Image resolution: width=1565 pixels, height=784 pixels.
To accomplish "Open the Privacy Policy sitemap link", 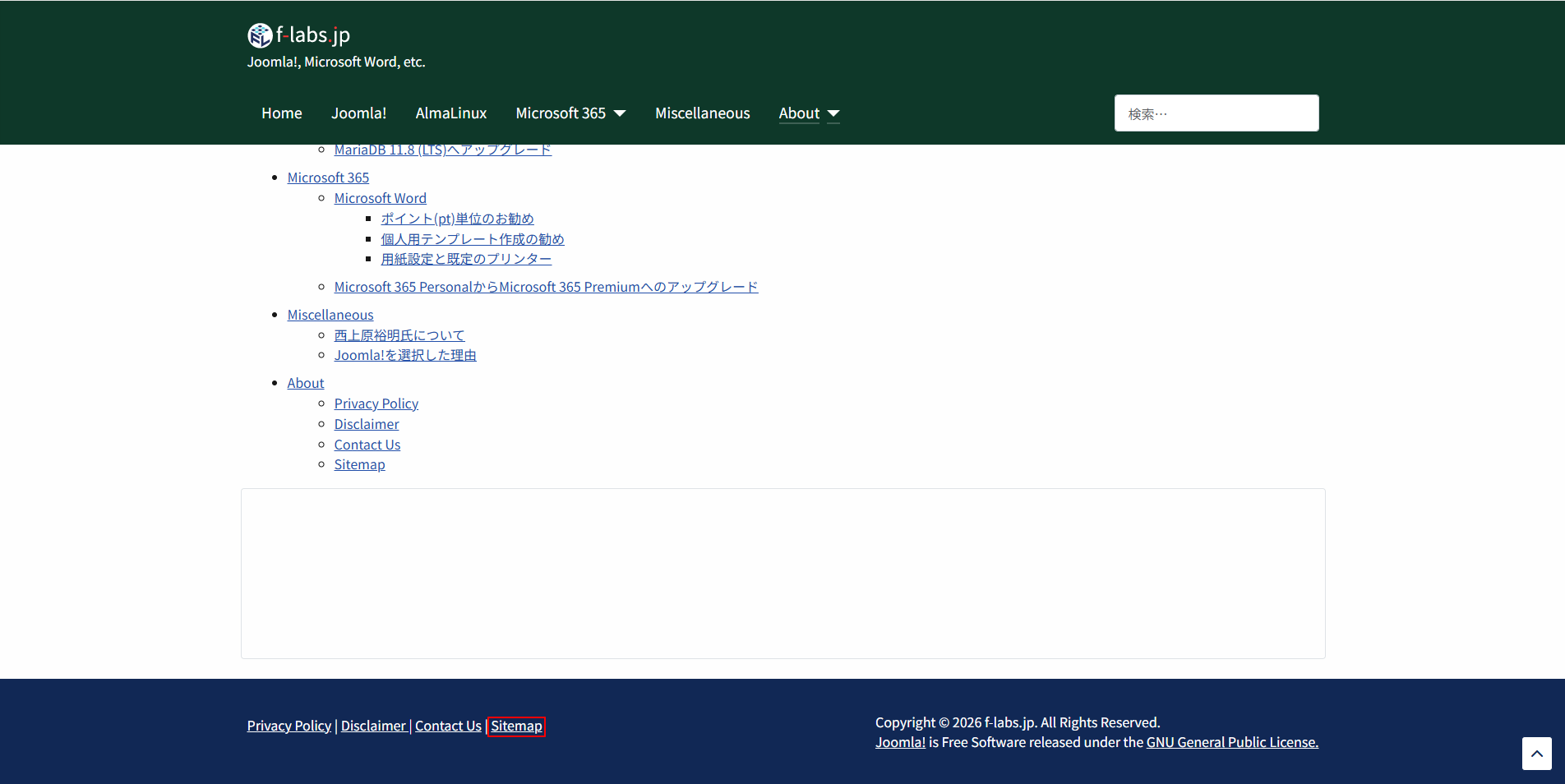I will [x=376, y=403].
